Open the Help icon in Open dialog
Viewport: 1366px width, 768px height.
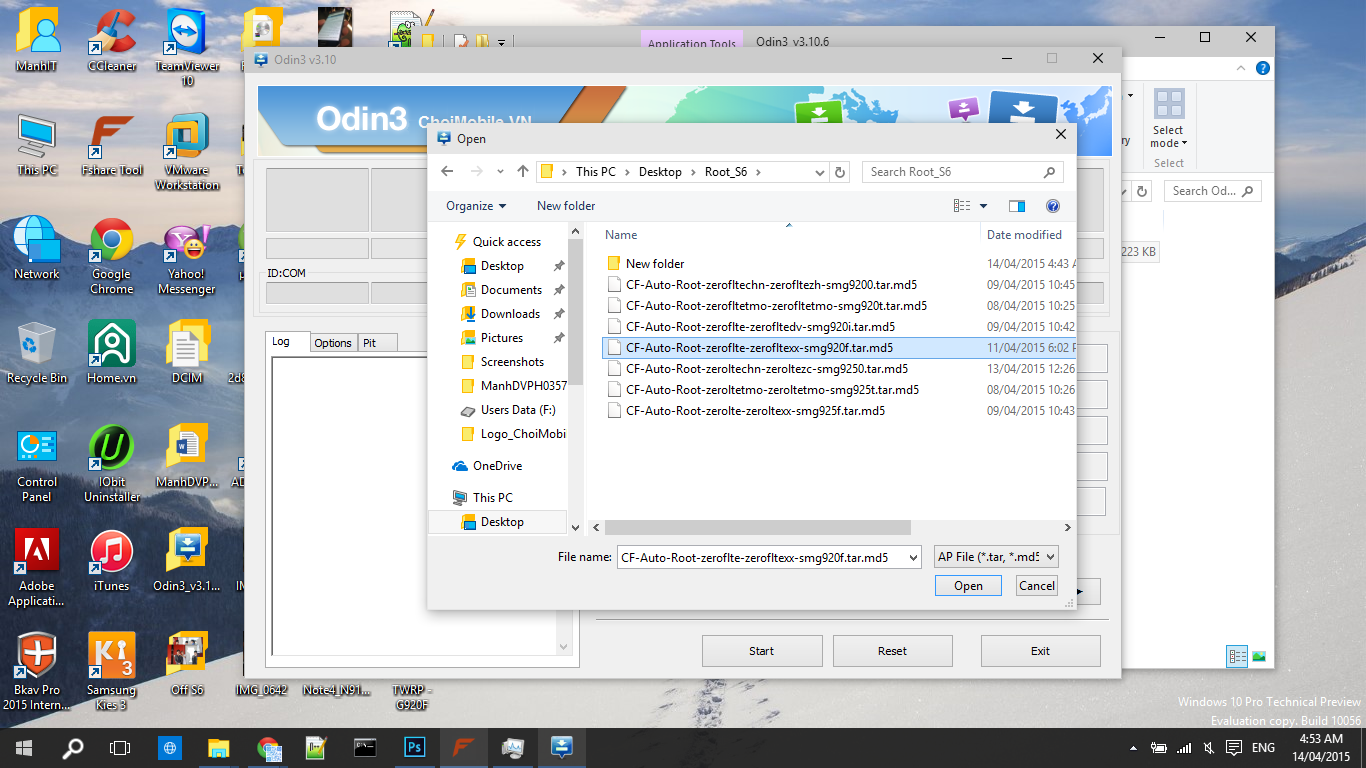coord(1052,206)
